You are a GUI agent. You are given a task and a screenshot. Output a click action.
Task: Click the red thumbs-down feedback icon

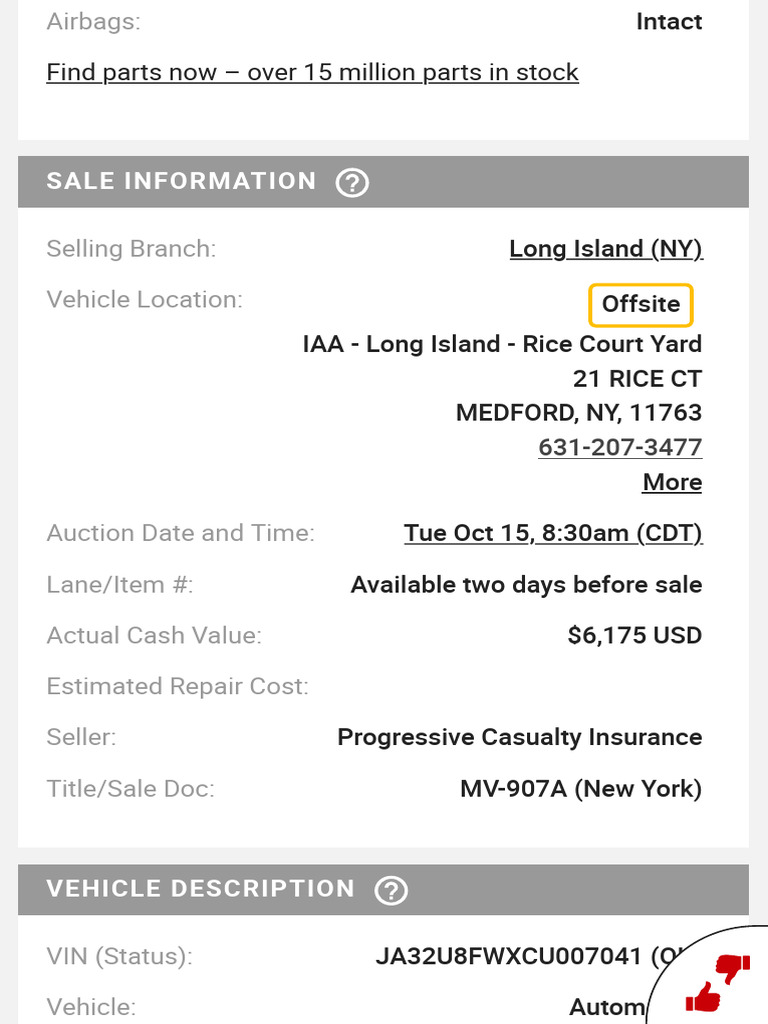[733, 968]
